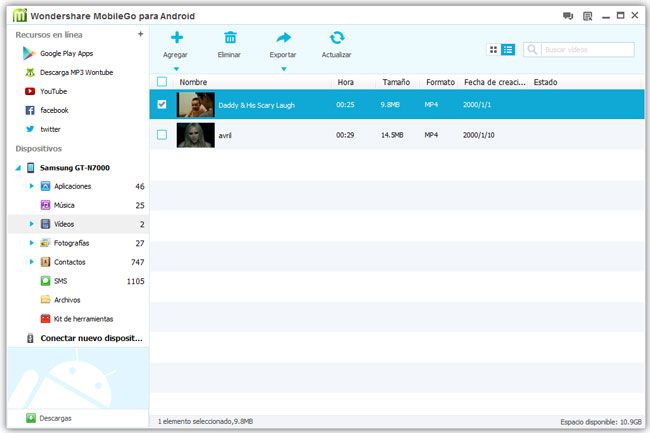Click the Espacio disponible status text
This screenshot has width=650, height=433.
coord(601,422)
